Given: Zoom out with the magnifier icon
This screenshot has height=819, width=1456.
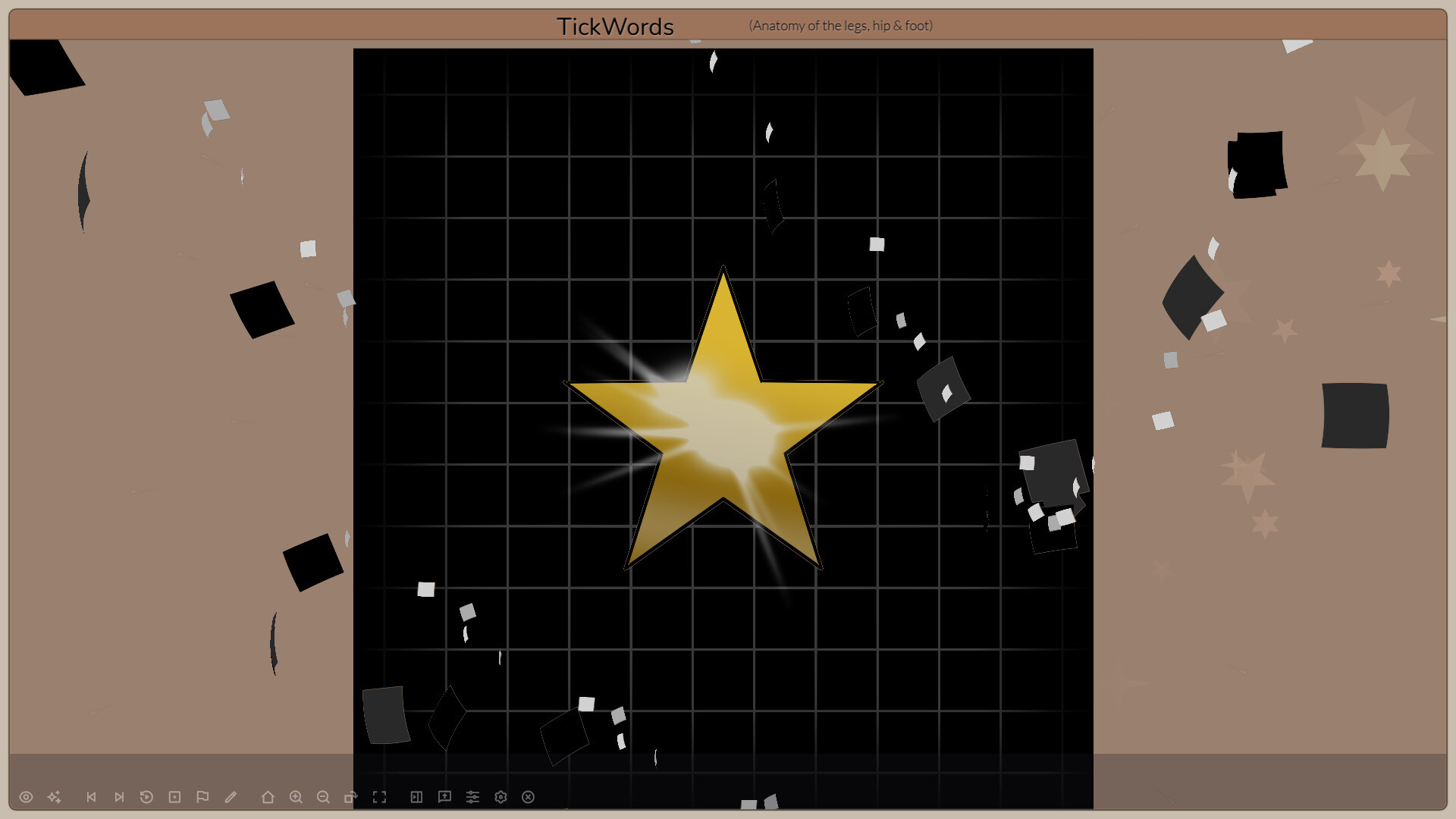Looking at the screenshot, I should [x=324, y=797].
